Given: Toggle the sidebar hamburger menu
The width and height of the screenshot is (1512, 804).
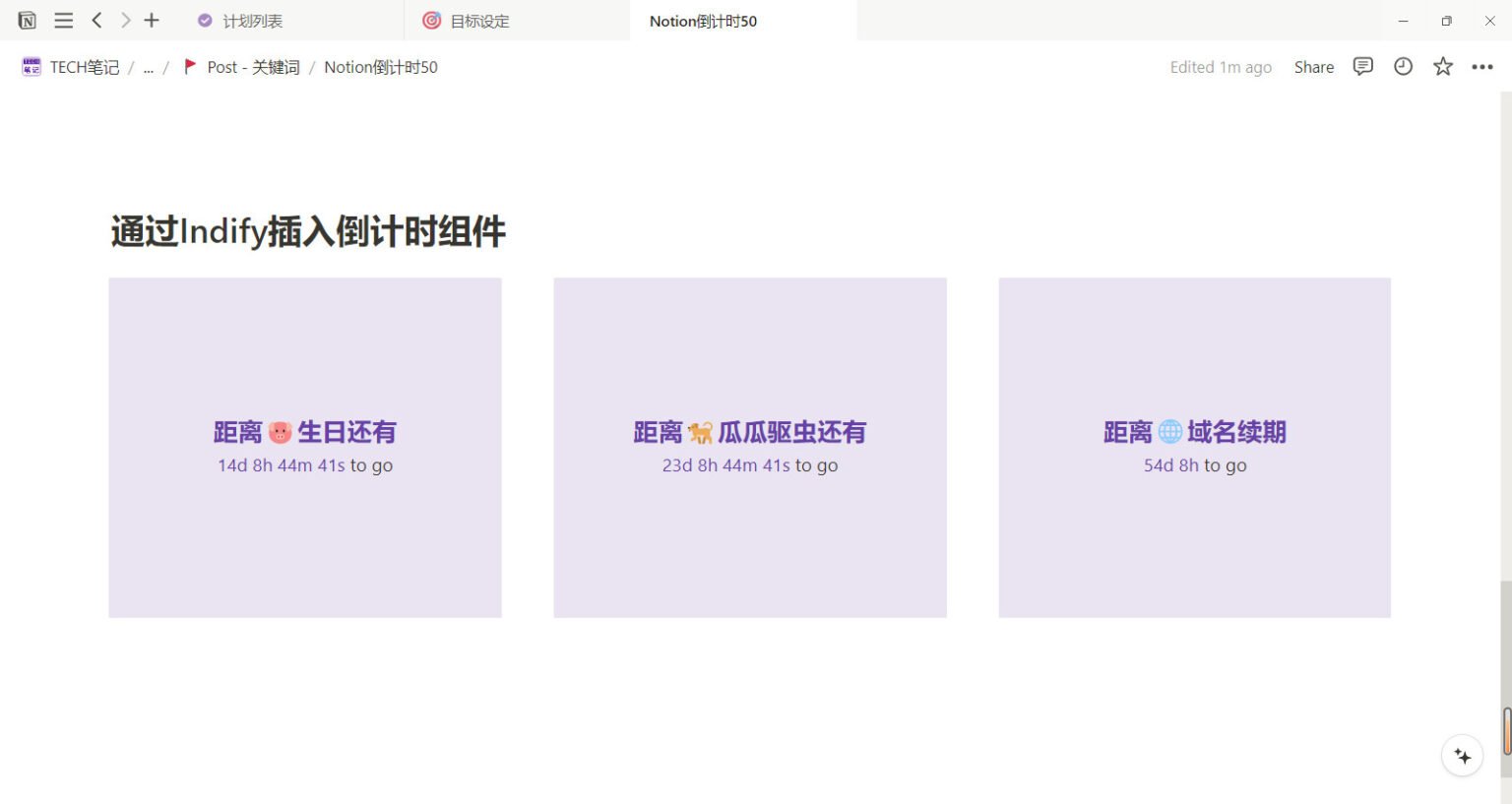Looking at the screenshot, I should [63, 21].
